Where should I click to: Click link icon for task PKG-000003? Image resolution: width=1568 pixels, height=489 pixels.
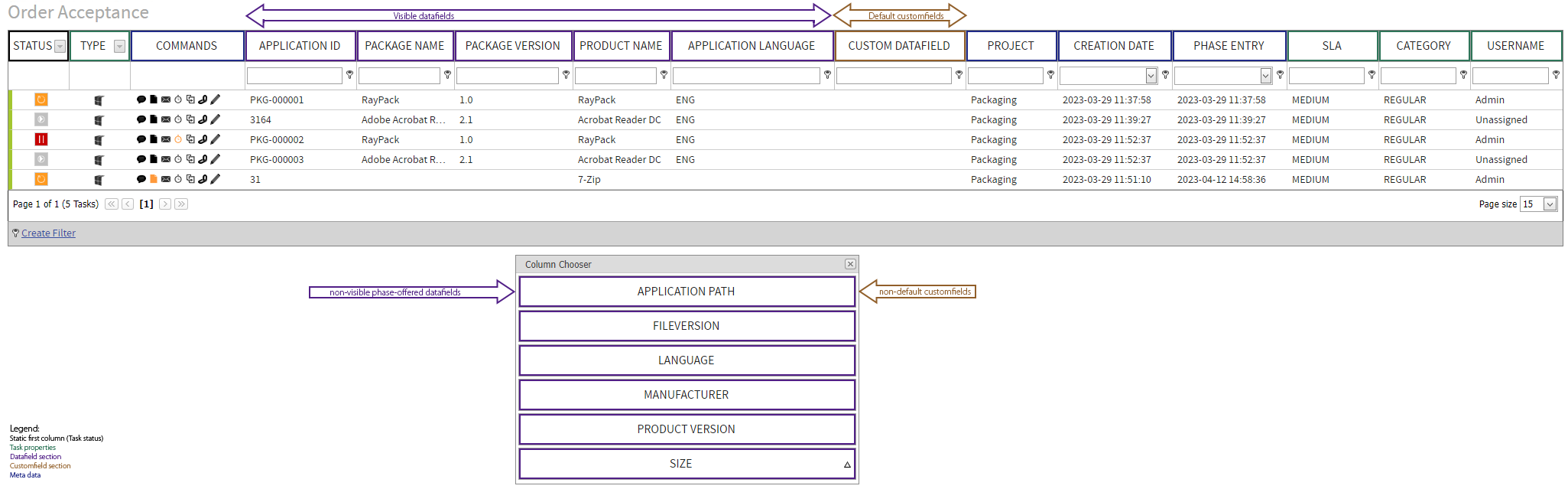coord(203,159)
